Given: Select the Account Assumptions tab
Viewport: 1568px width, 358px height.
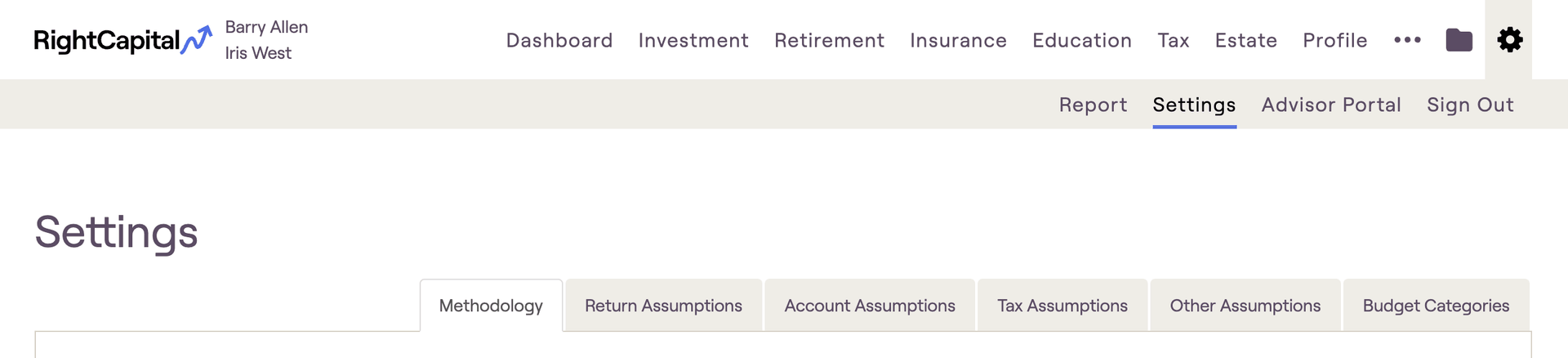Looking at the screenshot, I should point(870,306).
